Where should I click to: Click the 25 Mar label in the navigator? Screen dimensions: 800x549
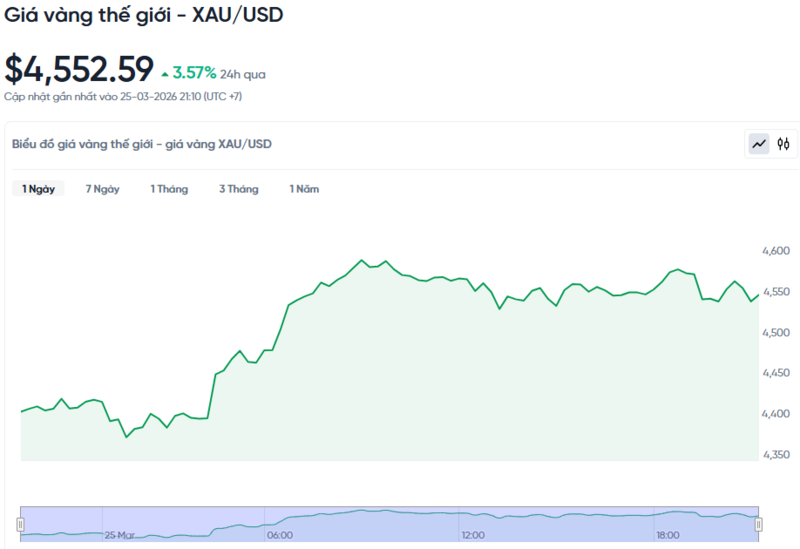pyautogui.click(x=119, y=535)
